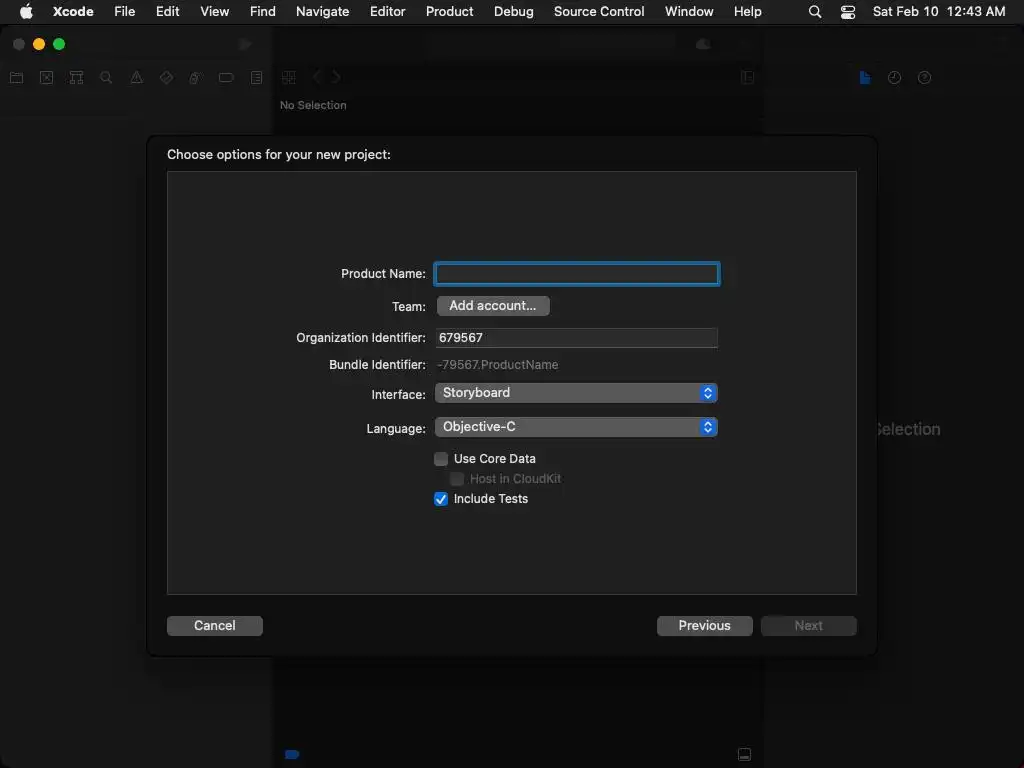The image size is (1024, 768).
Task: Click the Product Name text field
Action: coord(577,274)
